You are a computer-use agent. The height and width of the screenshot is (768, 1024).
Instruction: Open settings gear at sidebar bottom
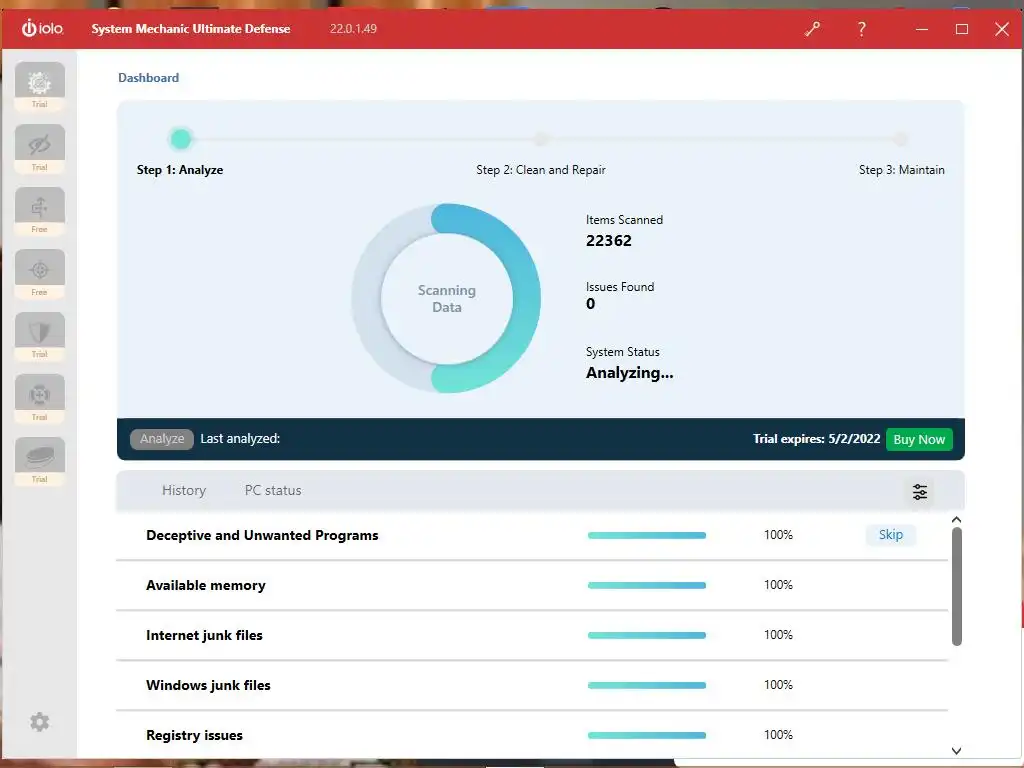40,722
